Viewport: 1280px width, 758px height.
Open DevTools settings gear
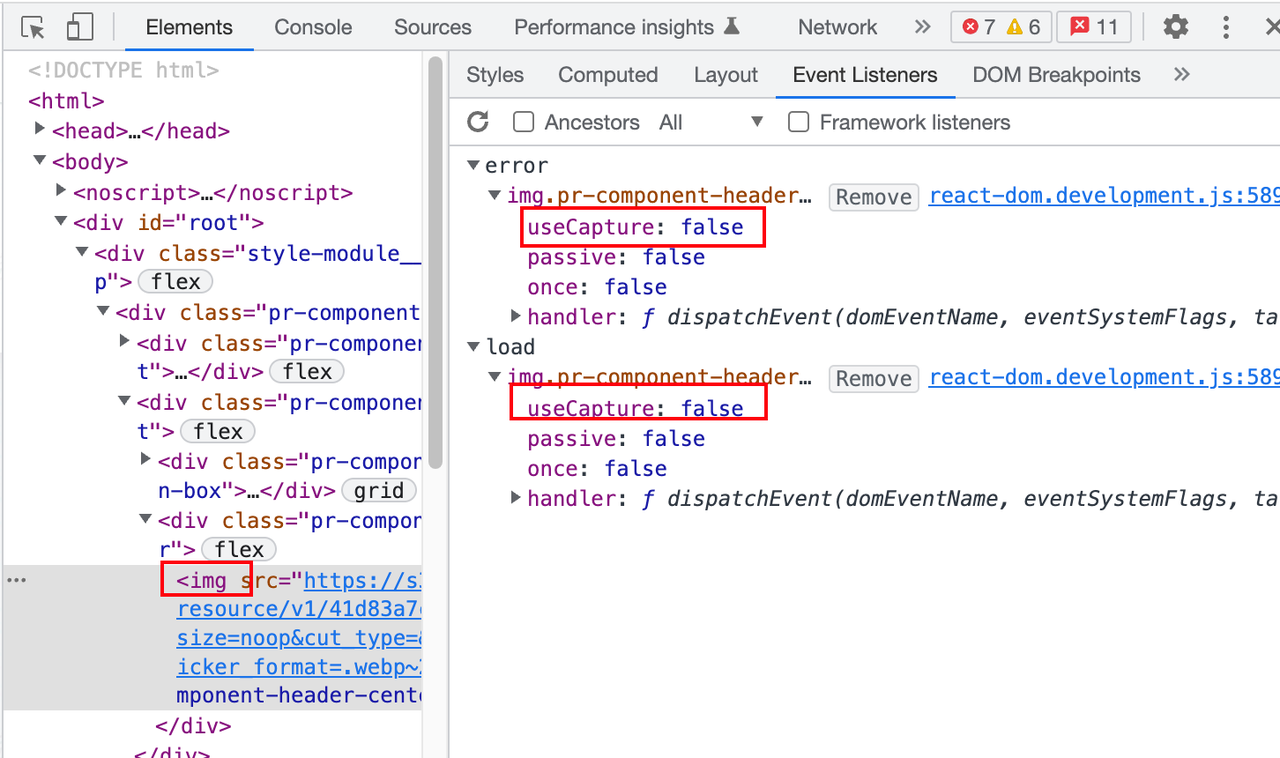(x=1176, y=27)
